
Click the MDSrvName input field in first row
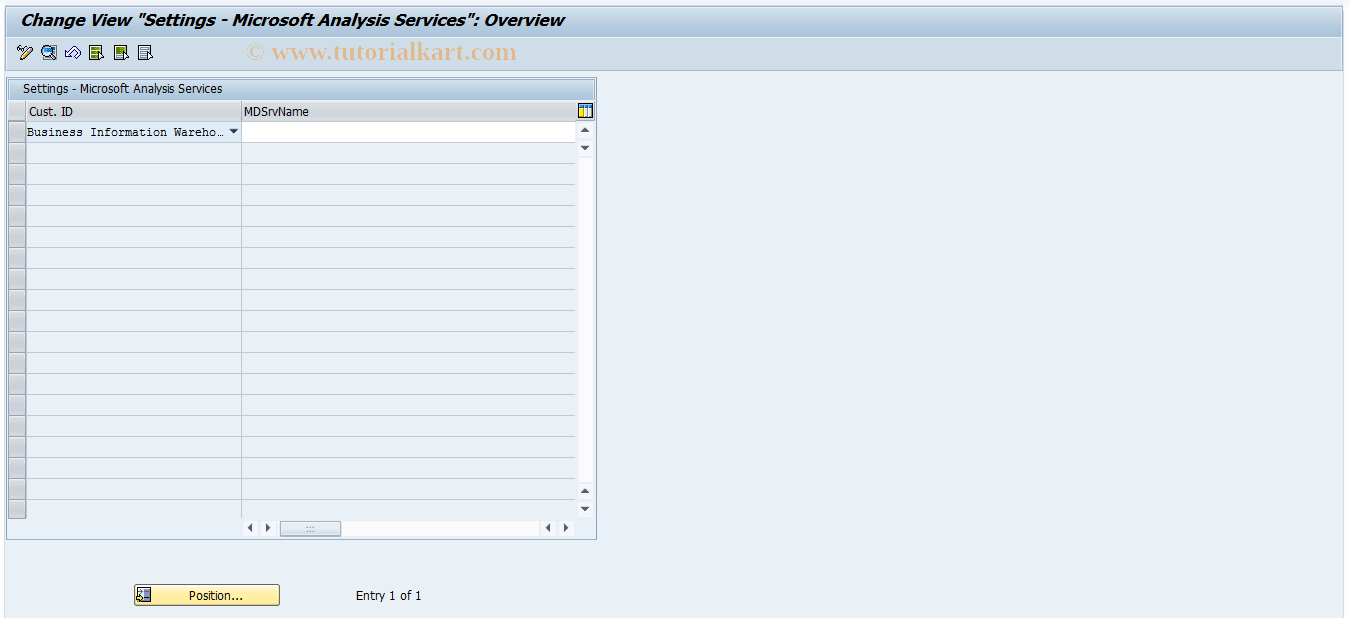(x=409, y=132)
